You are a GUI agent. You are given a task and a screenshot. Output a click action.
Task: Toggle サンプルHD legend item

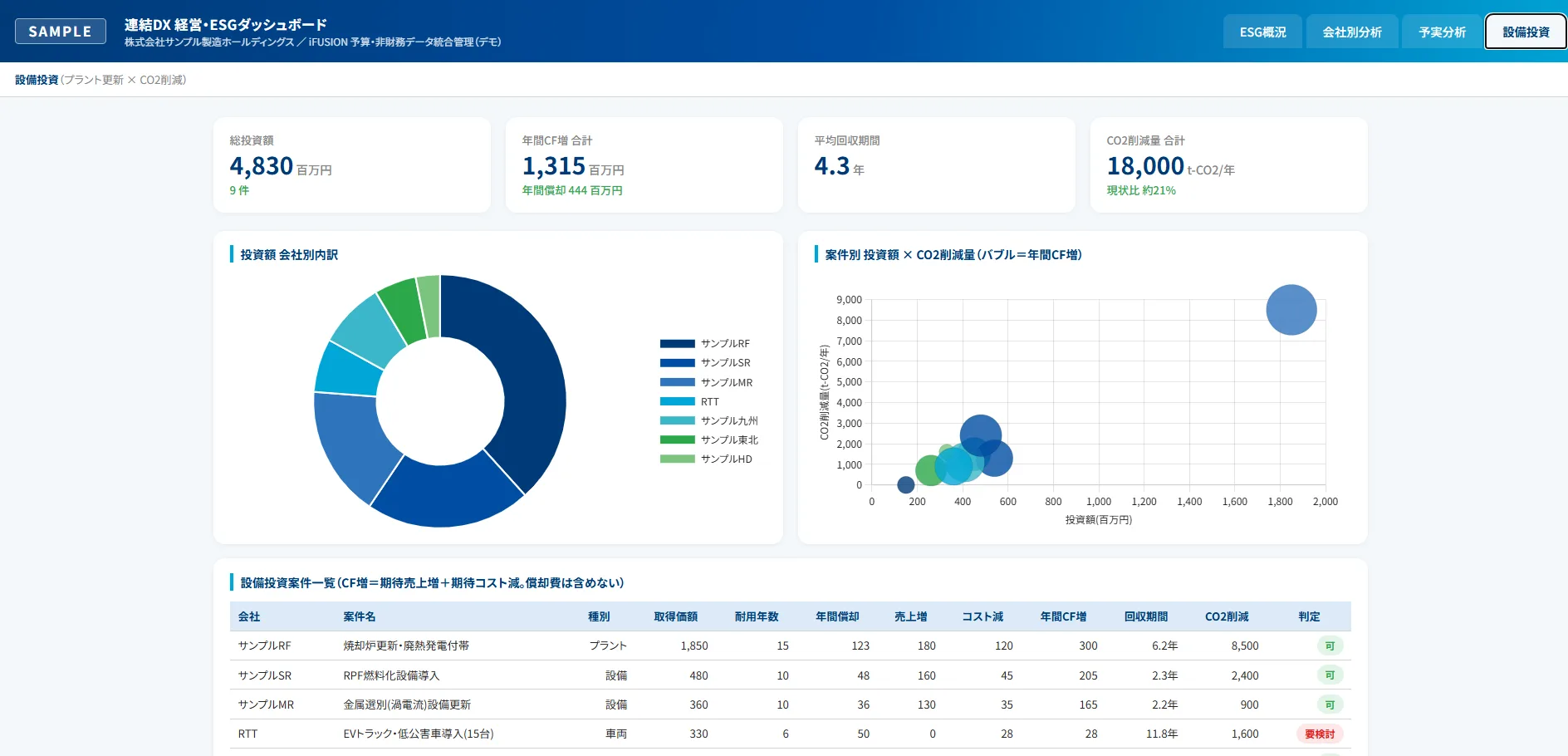pos(707,459)
